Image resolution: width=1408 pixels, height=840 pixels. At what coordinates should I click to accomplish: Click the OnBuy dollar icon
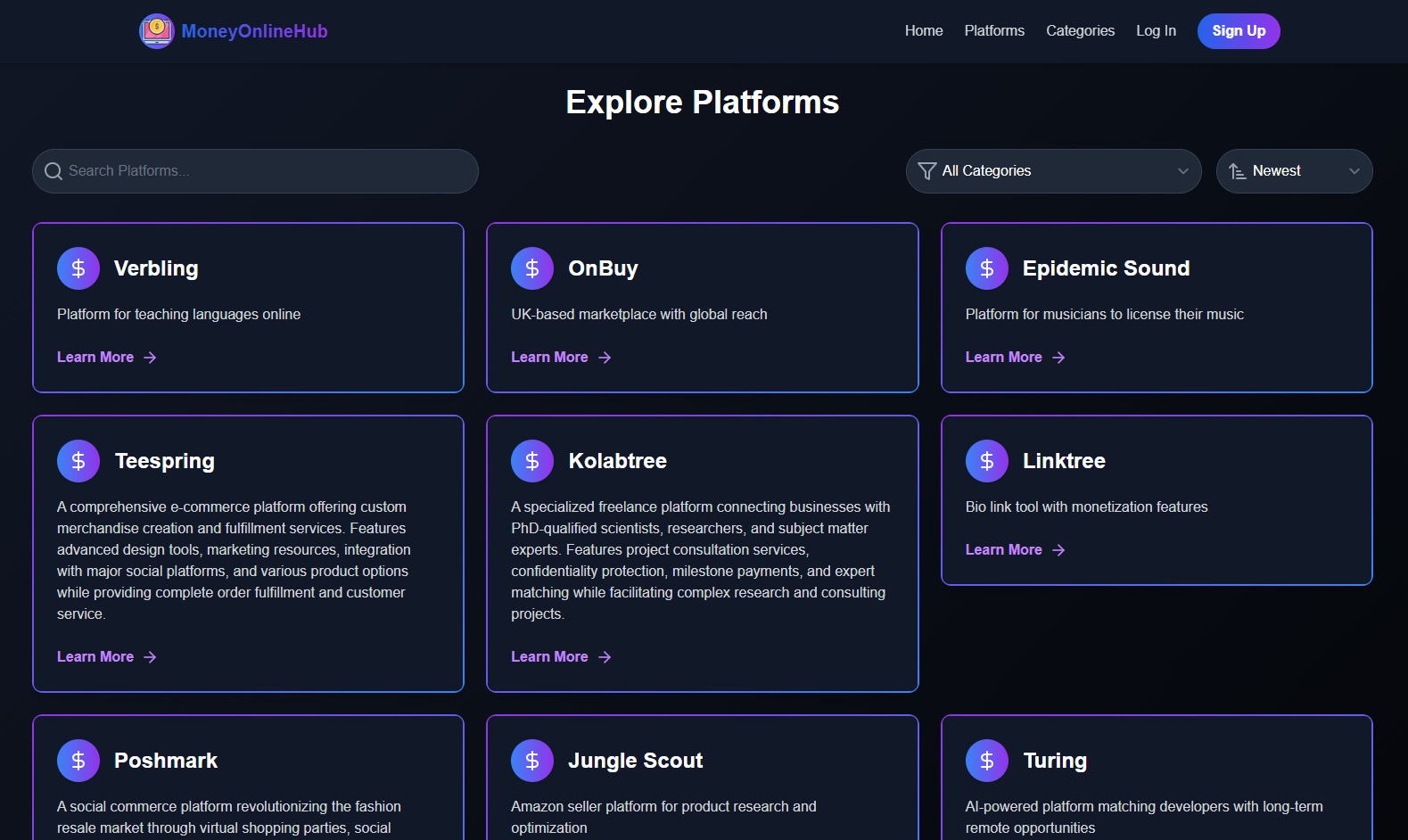[532, 268]
